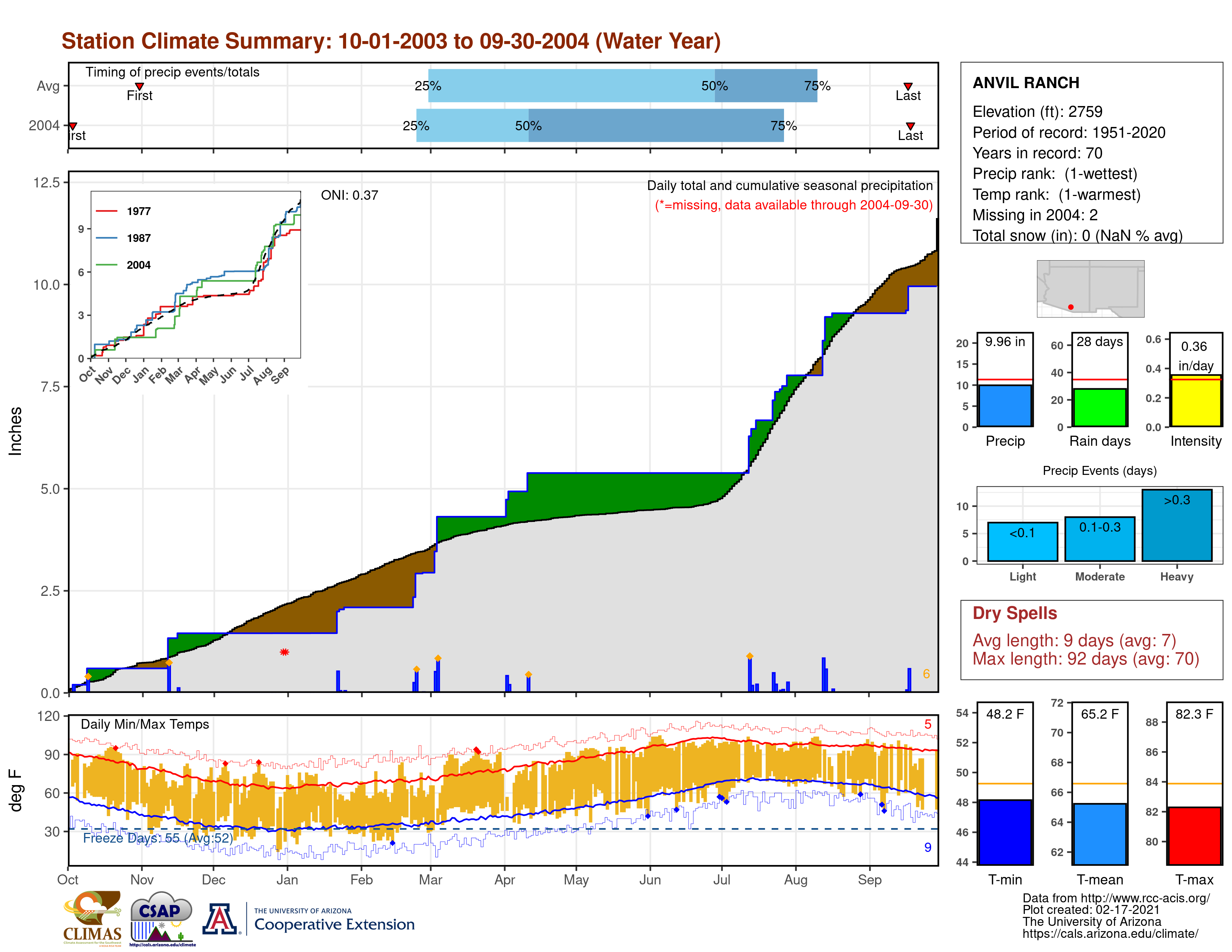
Task: Click the 'Plot created: 02-17-2021' text
Action: (x=1091, y=910)
